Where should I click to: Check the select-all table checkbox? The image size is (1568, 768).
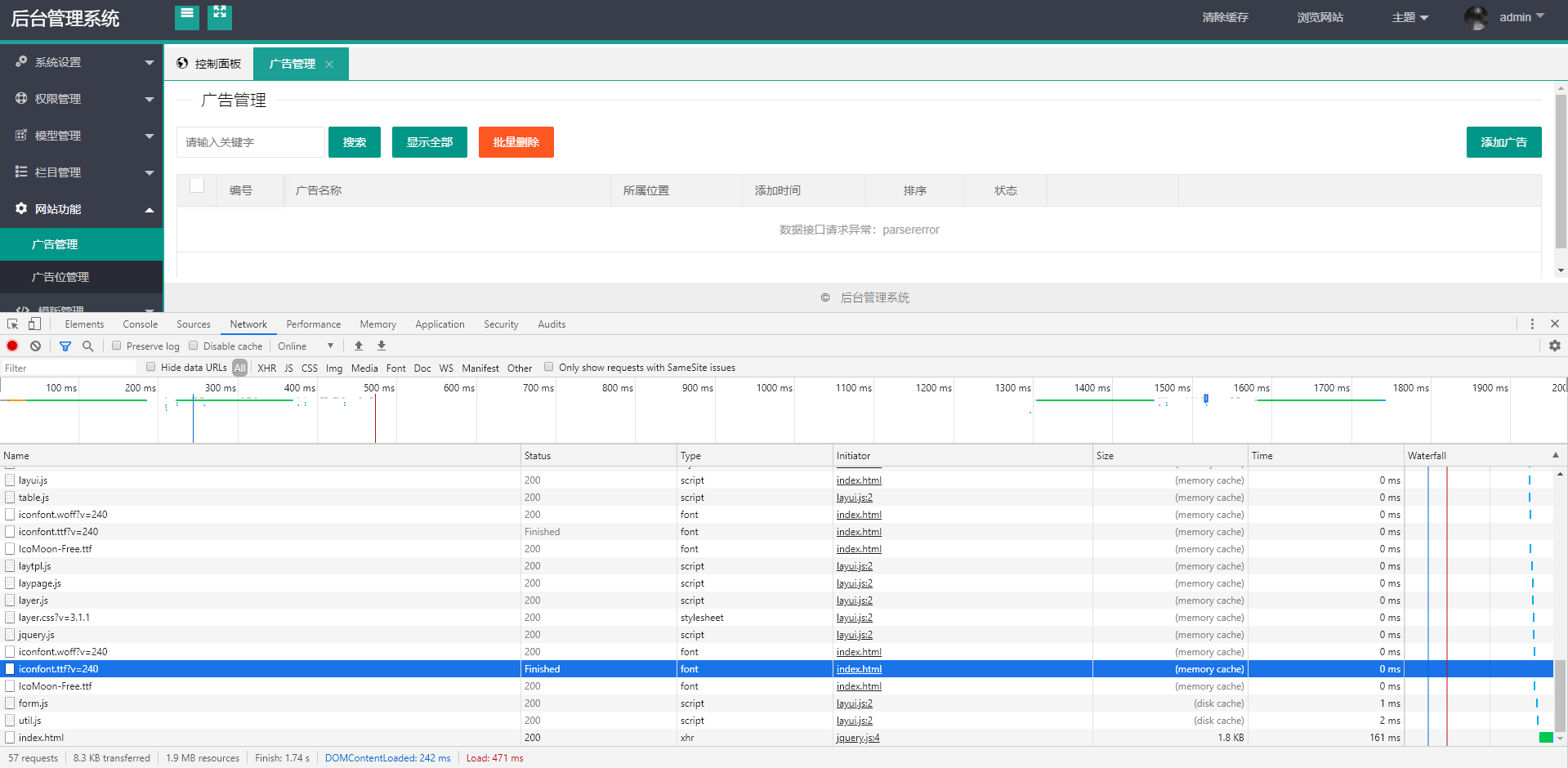click(197, 185)
